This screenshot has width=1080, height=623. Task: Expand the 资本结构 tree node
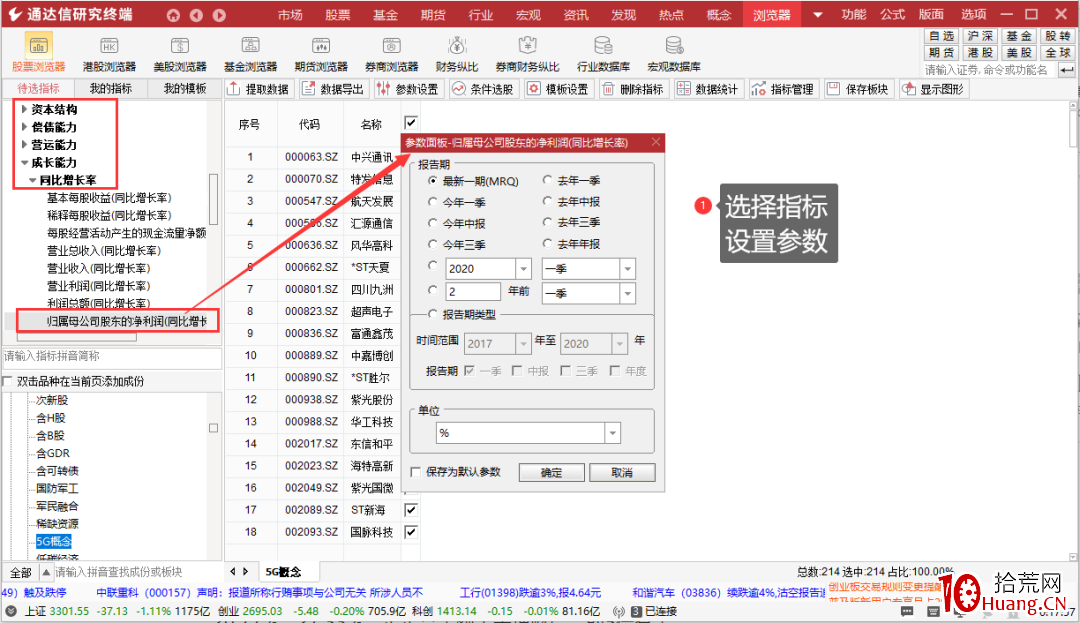click(x=24, y=109)
